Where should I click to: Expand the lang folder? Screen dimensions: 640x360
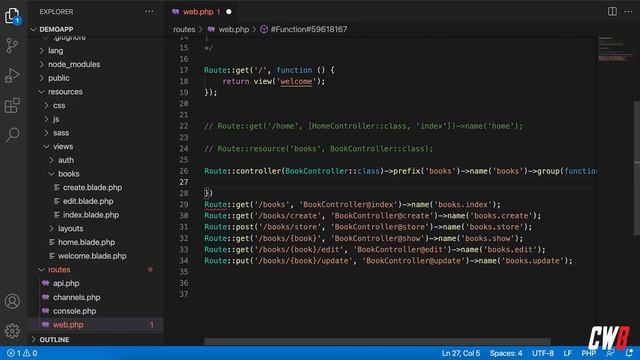42,51
